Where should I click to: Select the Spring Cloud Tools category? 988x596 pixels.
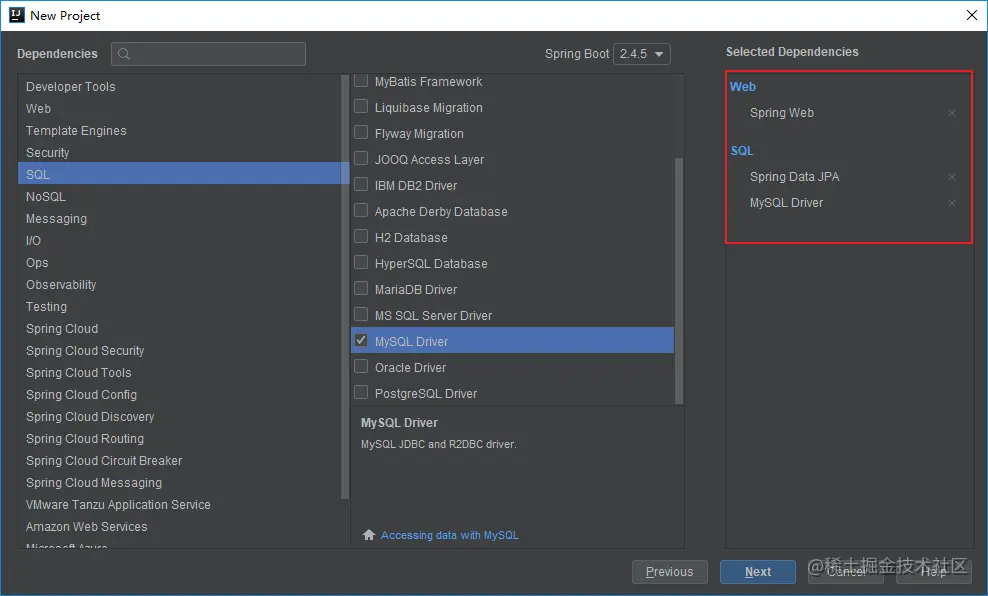click(180, 374)
